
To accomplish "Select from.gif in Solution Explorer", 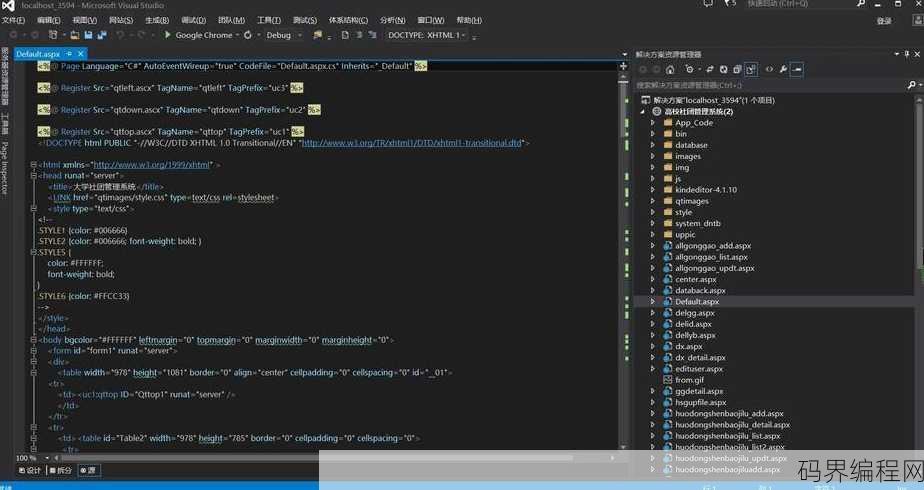I will coord(689,380).
